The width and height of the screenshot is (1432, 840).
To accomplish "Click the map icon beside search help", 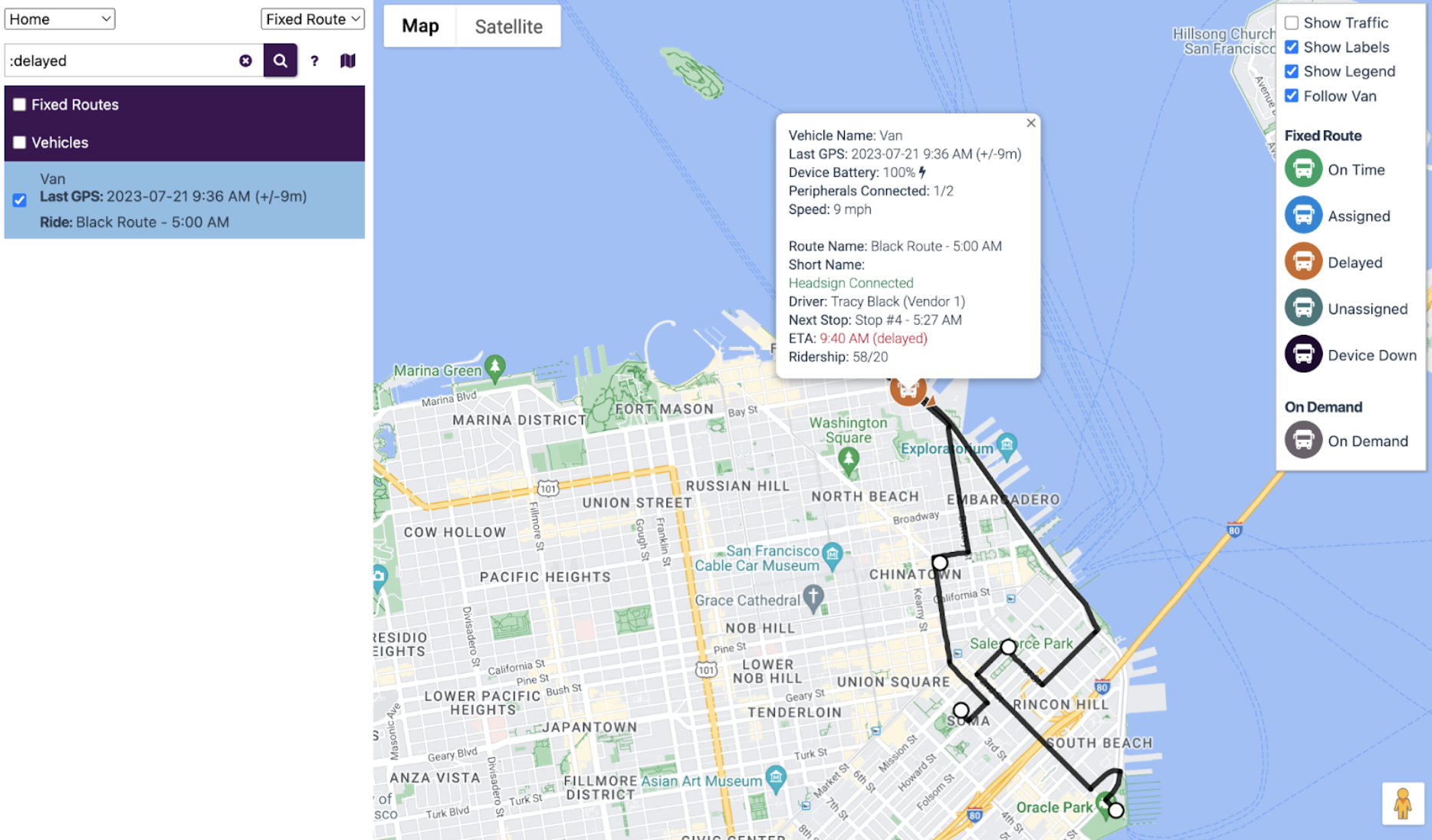I will pyautogui.click(x=347, y=61).
